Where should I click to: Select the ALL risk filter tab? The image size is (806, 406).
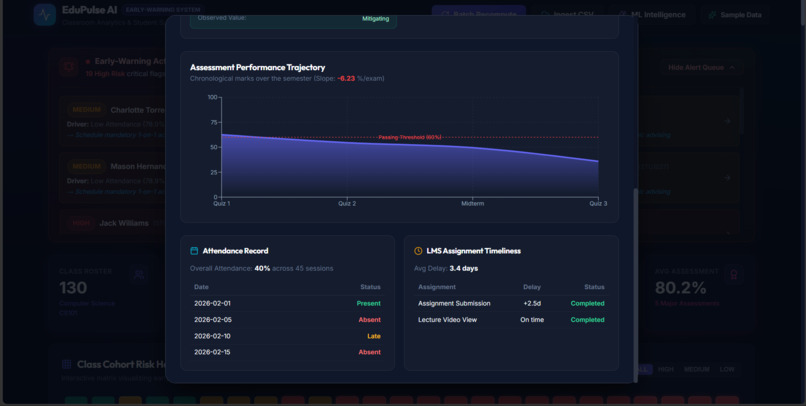click(643, 369)
